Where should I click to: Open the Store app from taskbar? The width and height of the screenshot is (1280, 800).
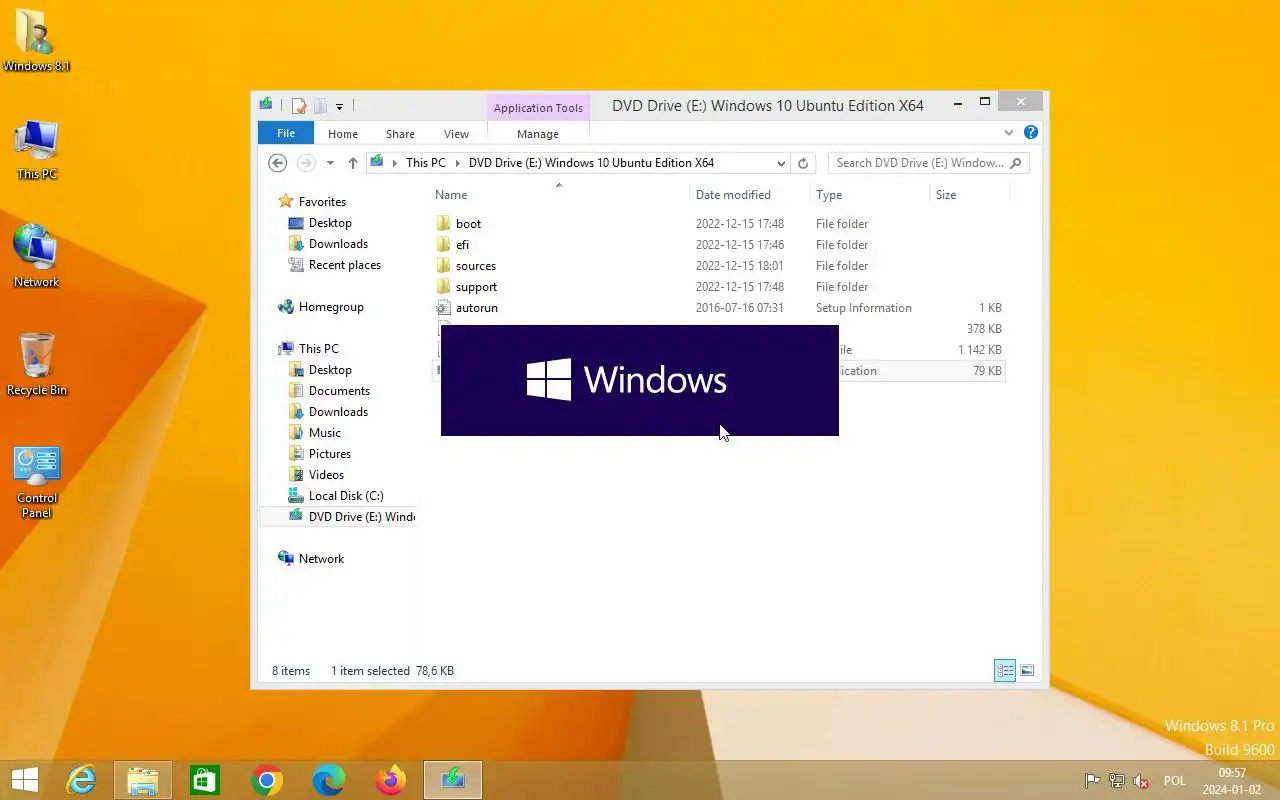click(x=205, y=780)
